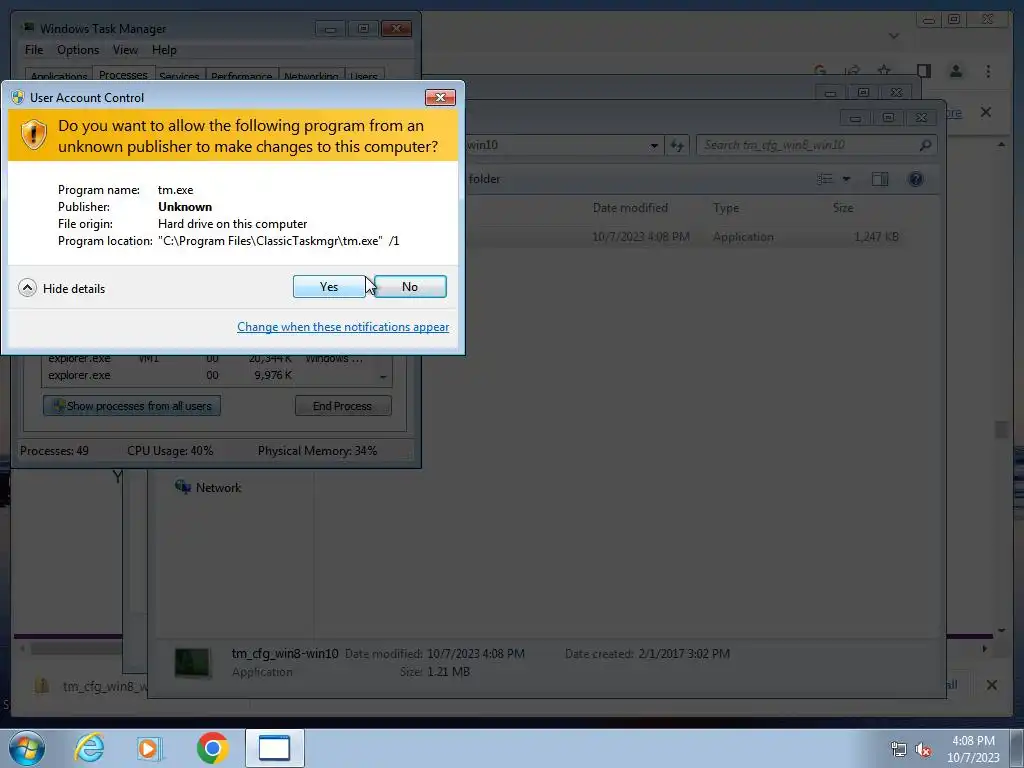The height and width of the screenshot is (768, 1024).
Task: Click the UAC warning shield icon
Action: (33, 135)
